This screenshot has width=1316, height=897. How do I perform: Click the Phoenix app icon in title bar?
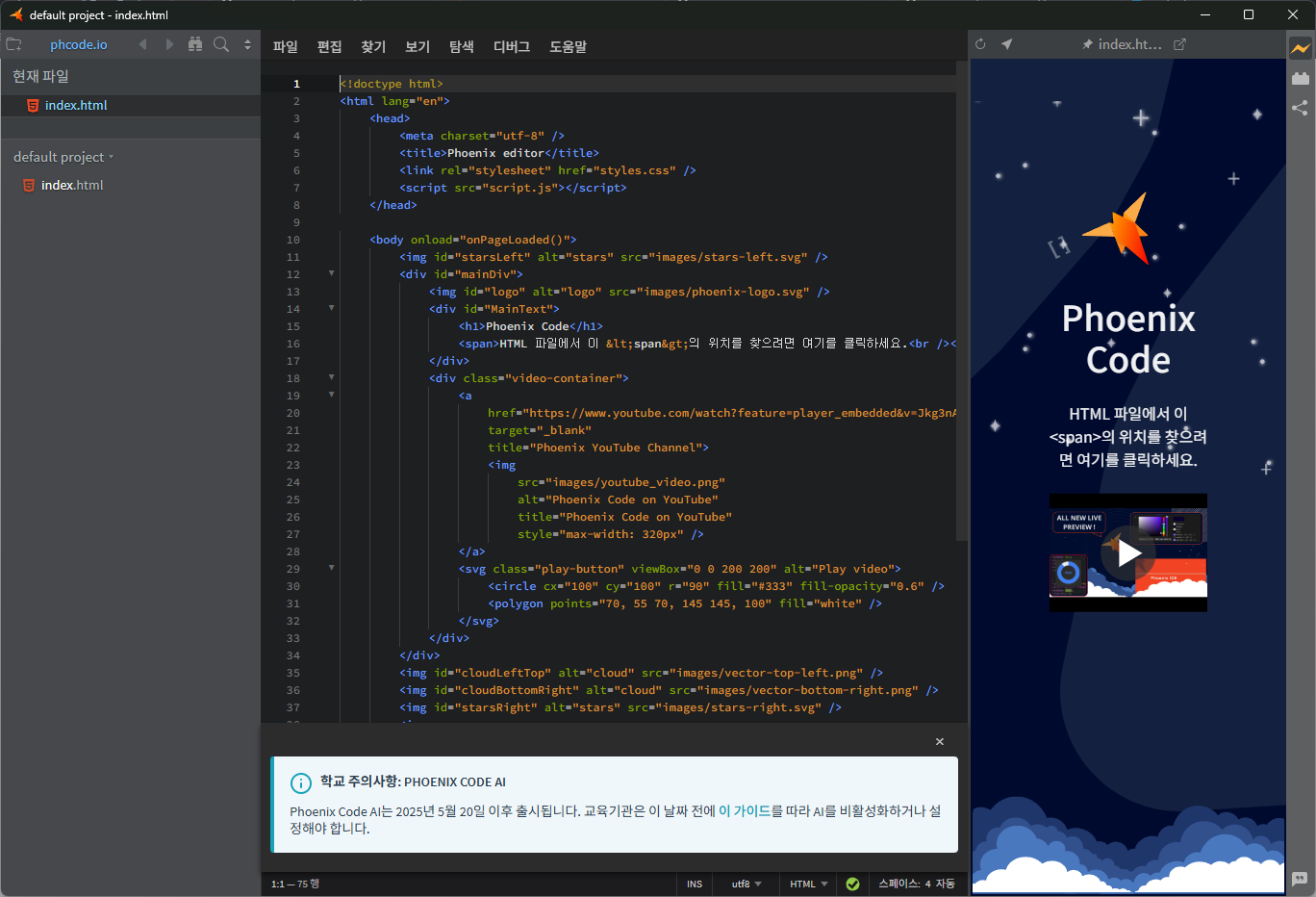click(15, 14)
